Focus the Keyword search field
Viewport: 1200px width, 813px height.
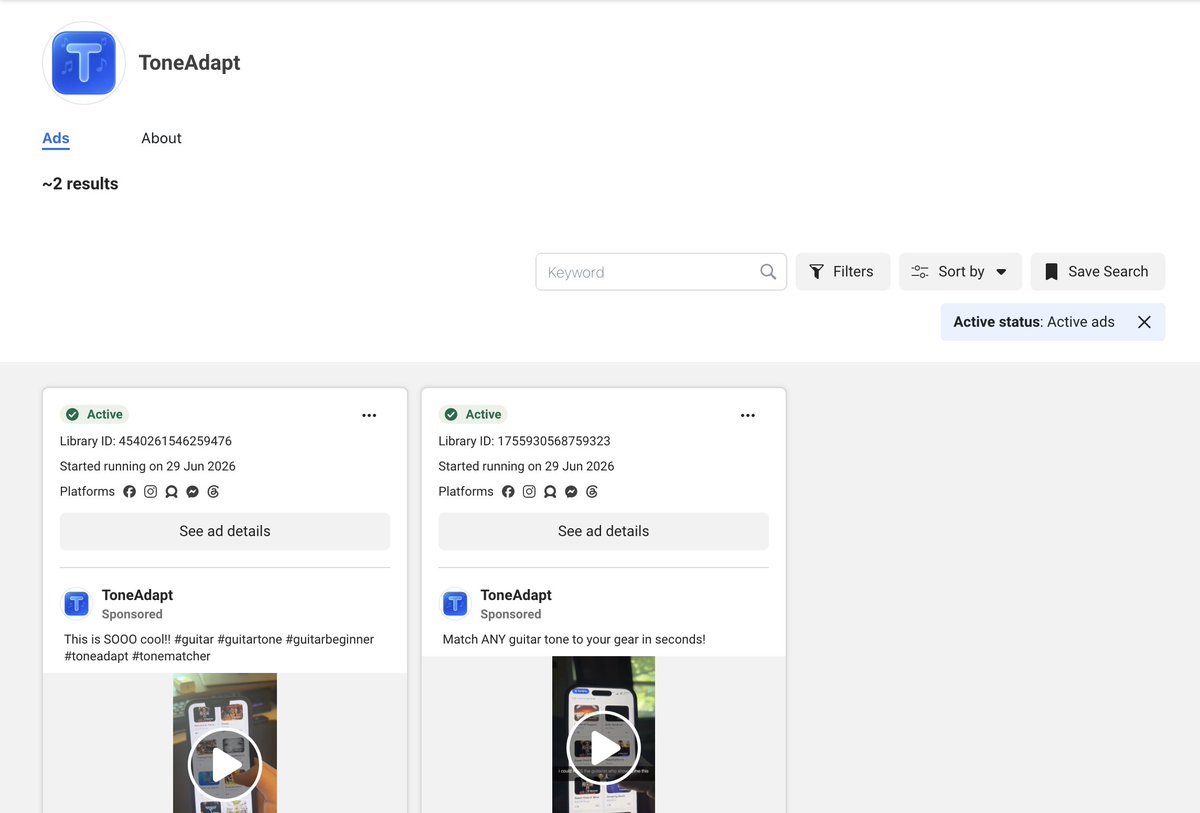click(x=661, y=272)
